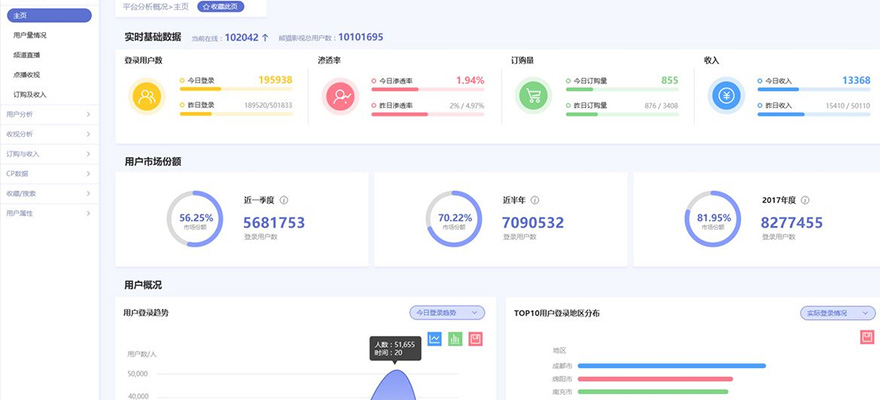Save the user login trend chart image
The width and height of the screenshot is (880, 400).
(475, 339)
